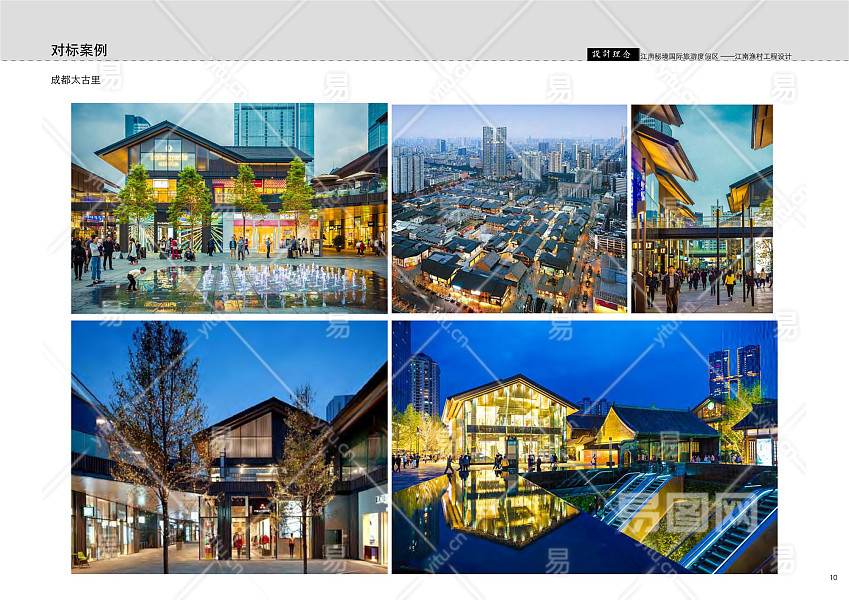The width and height of the screenshot is (849, 600).
Task: Click the header text '江南渔村工程设计'
Action: pos(762,56)
